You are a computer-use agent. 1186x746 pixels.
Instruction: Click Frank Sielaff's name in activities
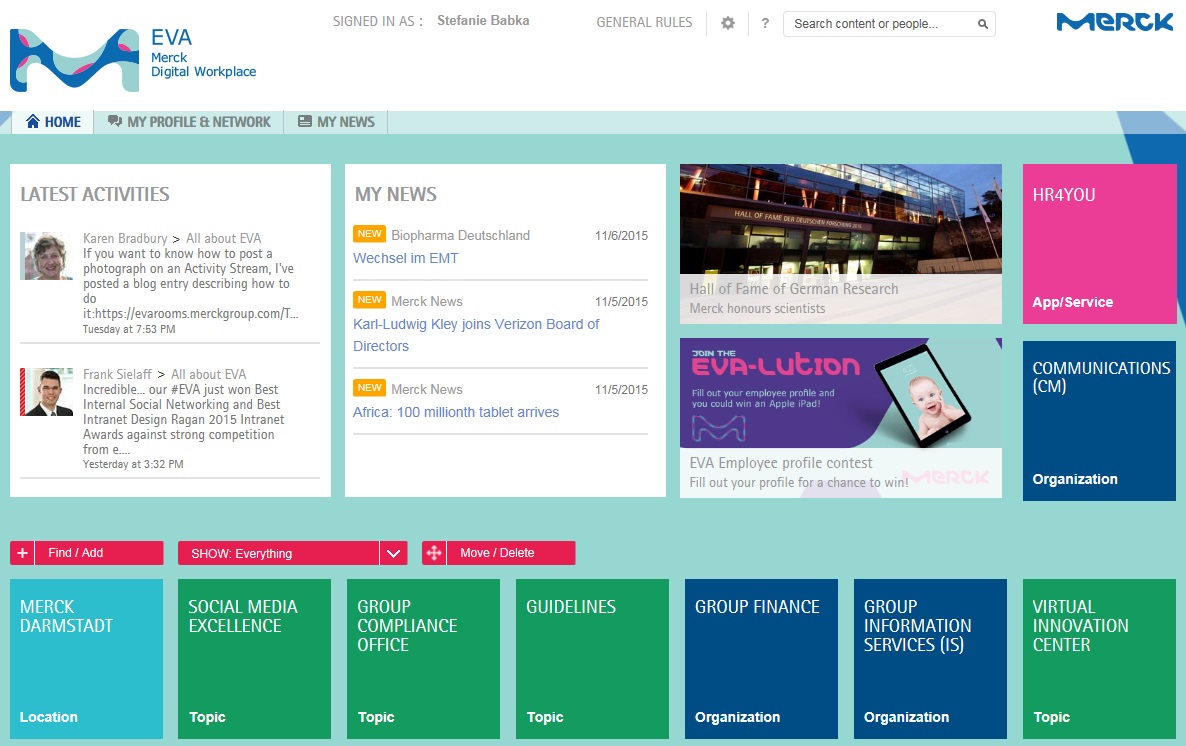click(x=117, y=375)
